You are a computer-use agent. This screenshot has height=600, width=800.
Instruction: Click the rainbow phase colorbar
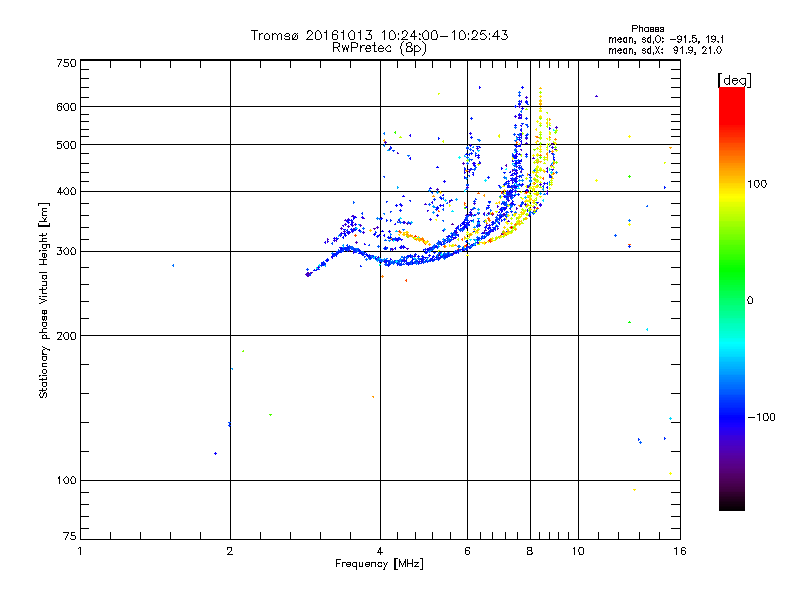[x=732, y=298]
